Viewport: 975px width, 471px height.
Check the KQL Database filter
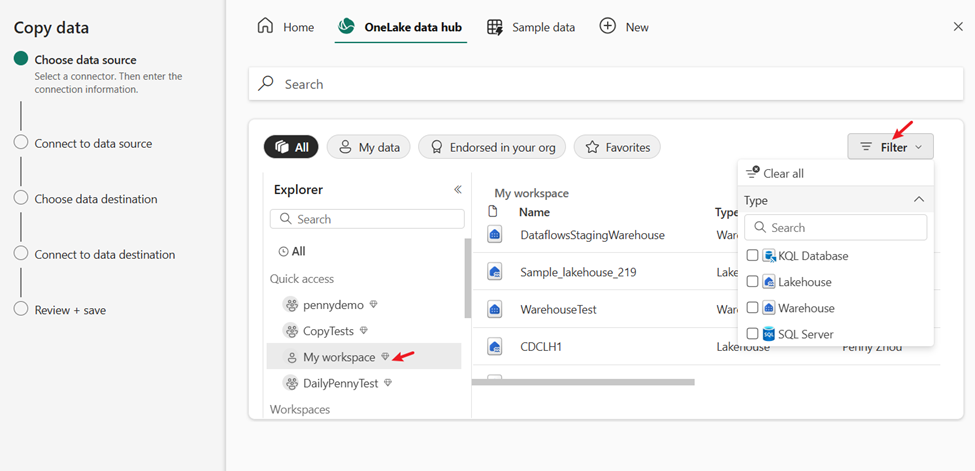pyautogui.click(x=752, y=256)
